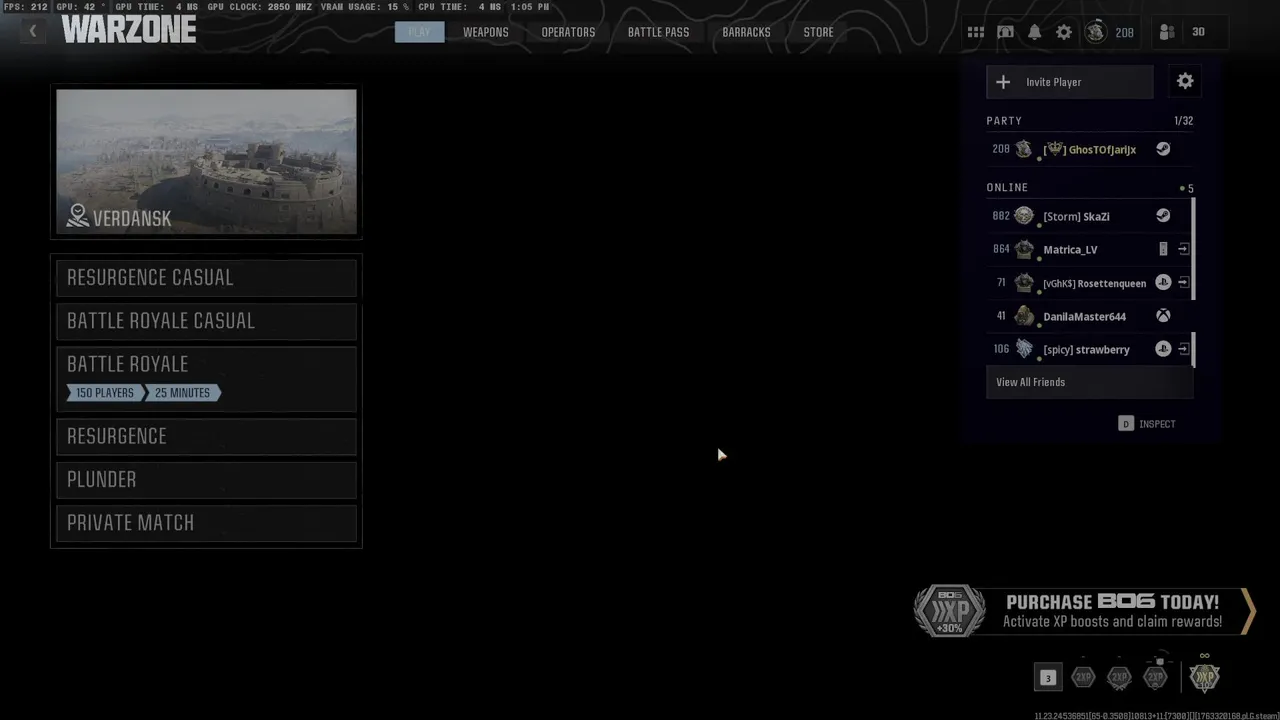Join Rosettenqueen via the join arrow icon
This screenshot has height=720, width=1280.
1184,283
